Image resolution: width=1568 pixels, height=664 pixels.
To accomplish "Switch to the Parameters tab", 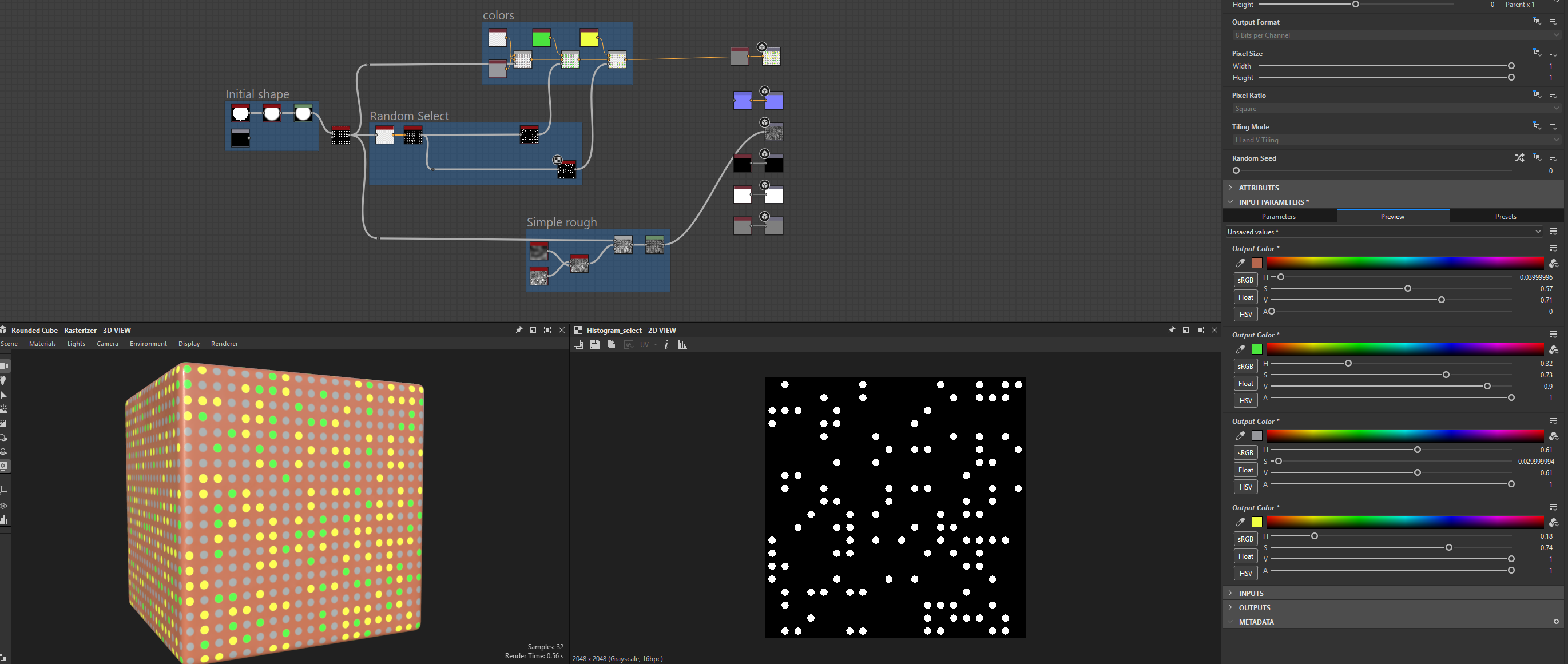I will [1279, 217].
